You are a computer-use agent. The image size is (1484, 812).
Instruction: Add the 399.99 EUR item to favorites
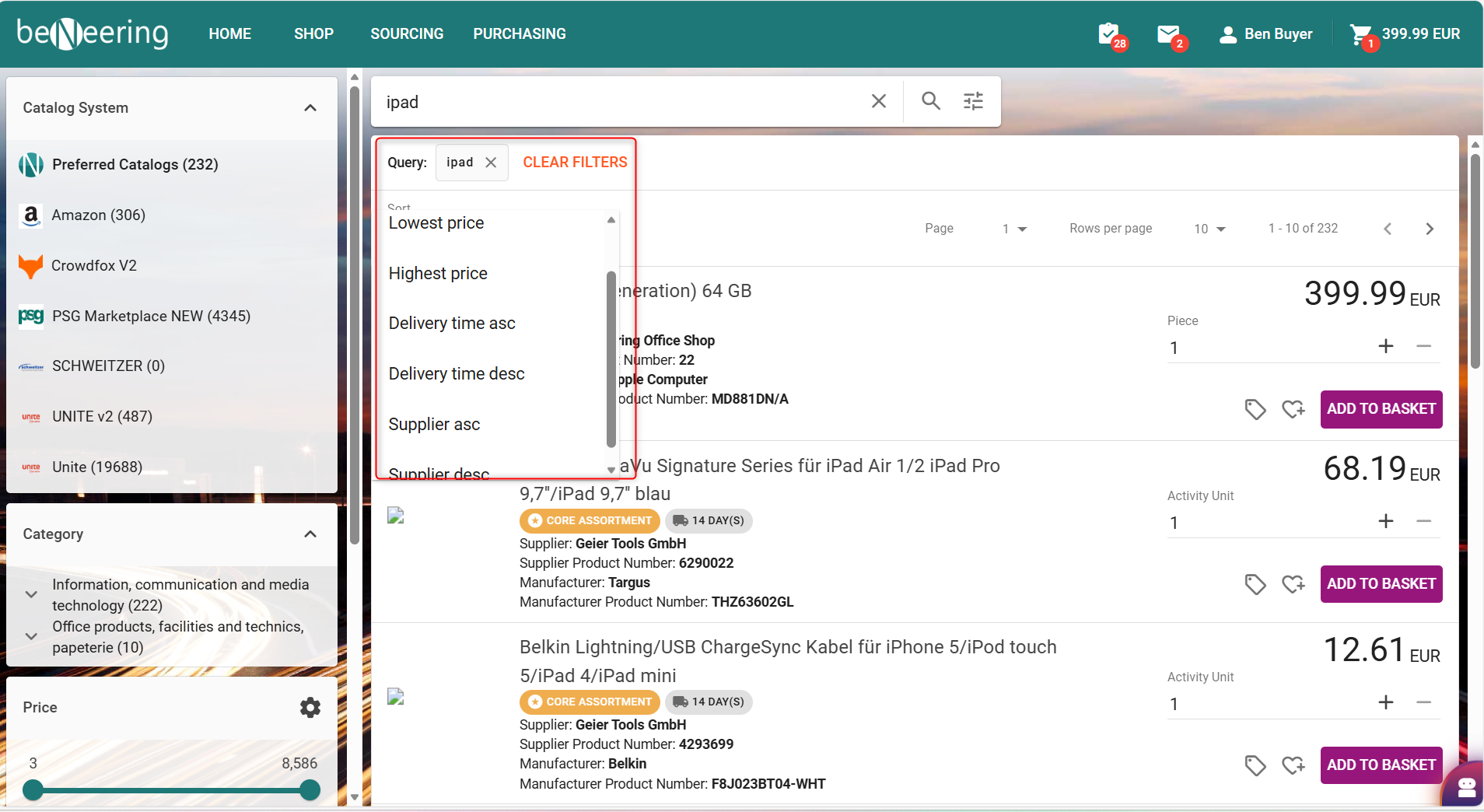click(x=1293, y=409)
